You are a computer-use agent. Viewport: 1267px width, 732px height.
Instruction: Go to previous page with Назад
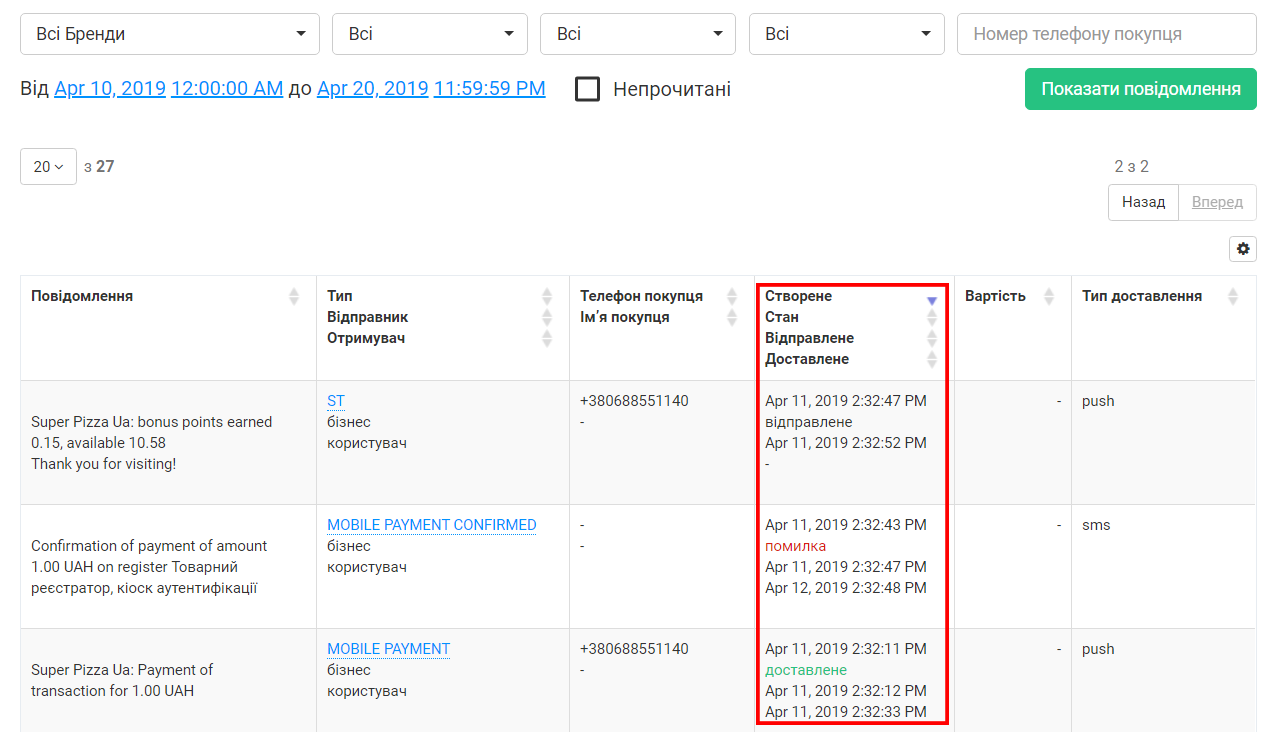click(1143, 202)
